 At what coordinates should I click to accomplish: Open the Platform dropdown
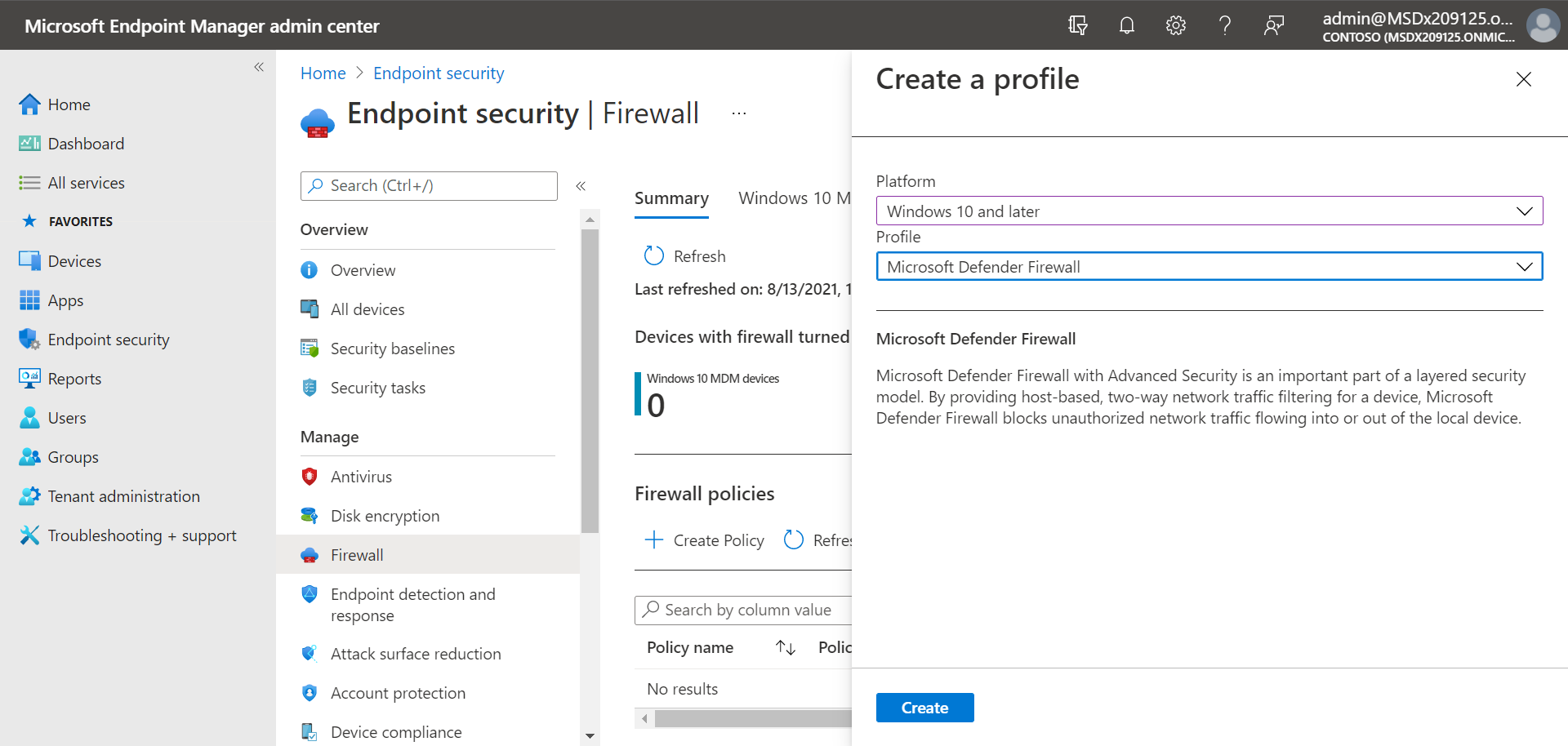(1209, 211)
